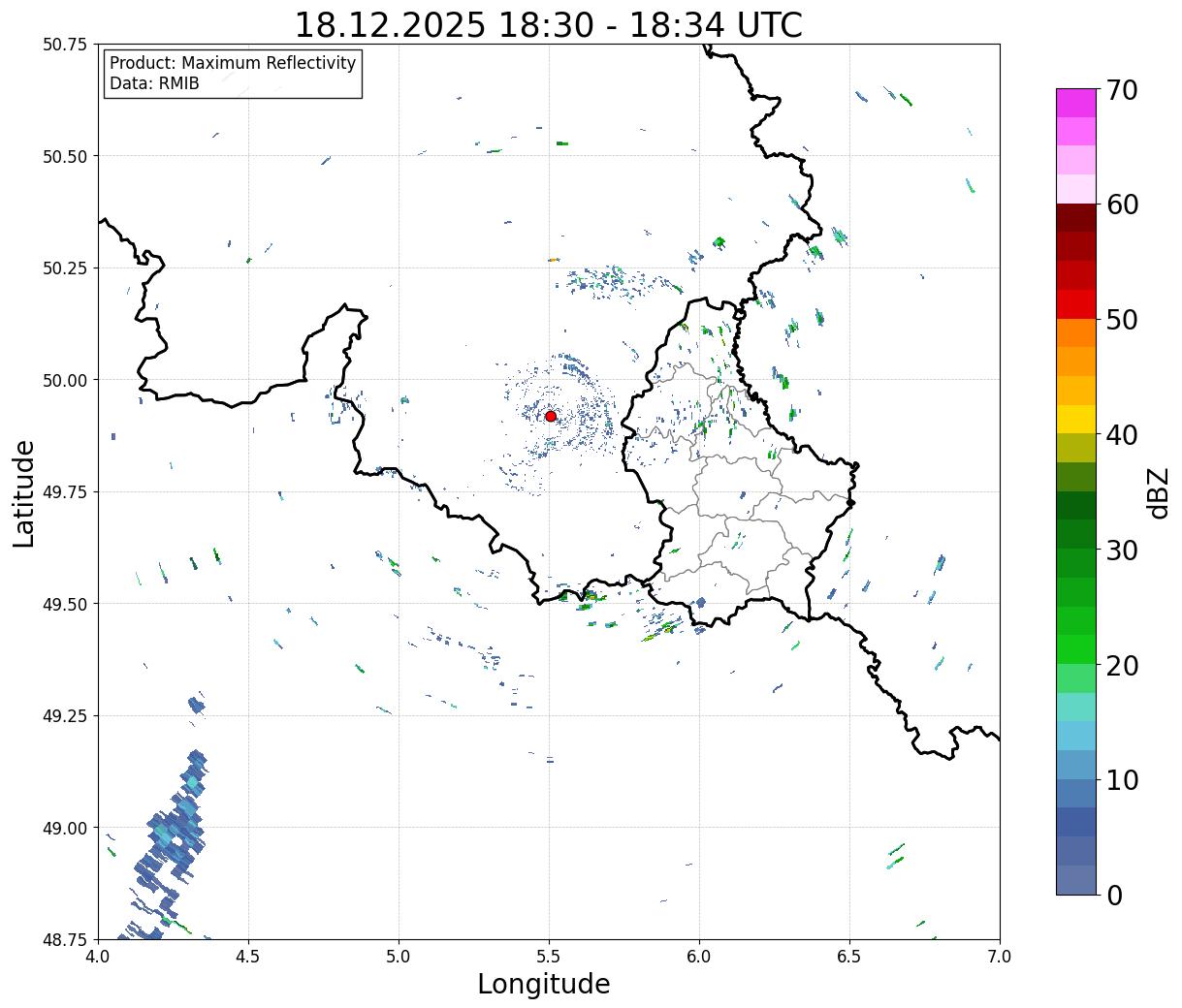Click the Latitude axis label
Viewport: 1182px width, 1008px height.
24,493
